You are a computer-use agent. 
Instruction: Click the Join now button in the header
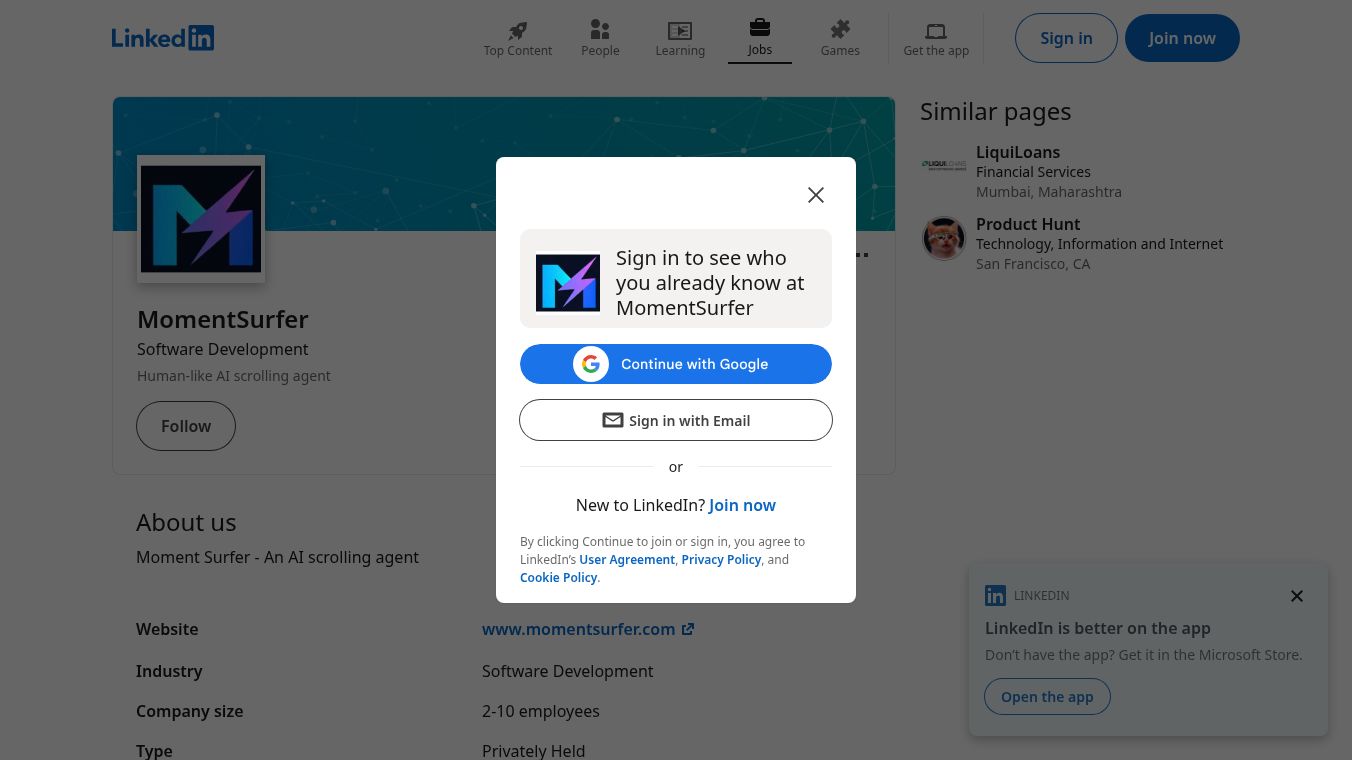1182,38
